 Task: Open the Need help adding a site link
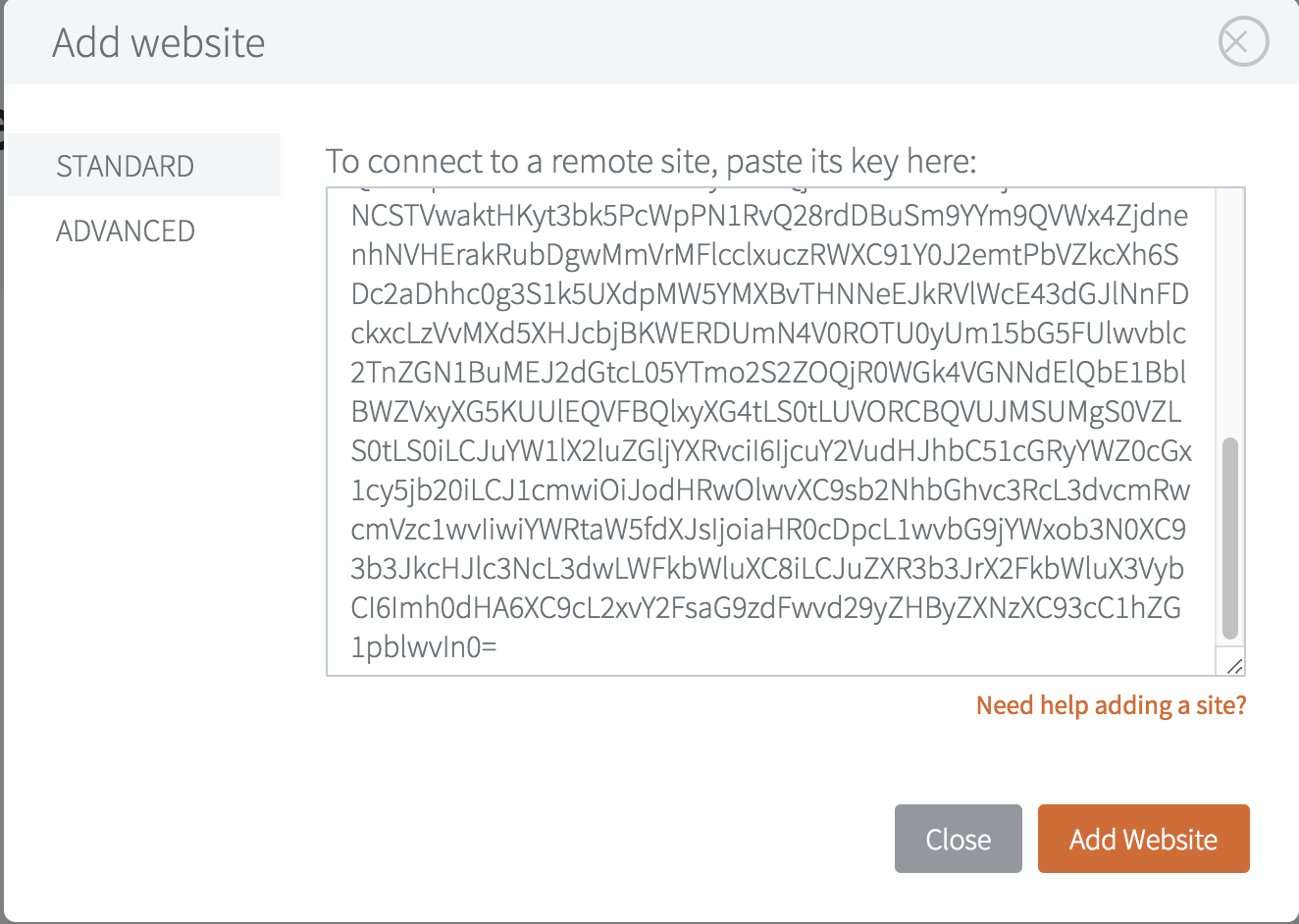[x=1112, y=705]
